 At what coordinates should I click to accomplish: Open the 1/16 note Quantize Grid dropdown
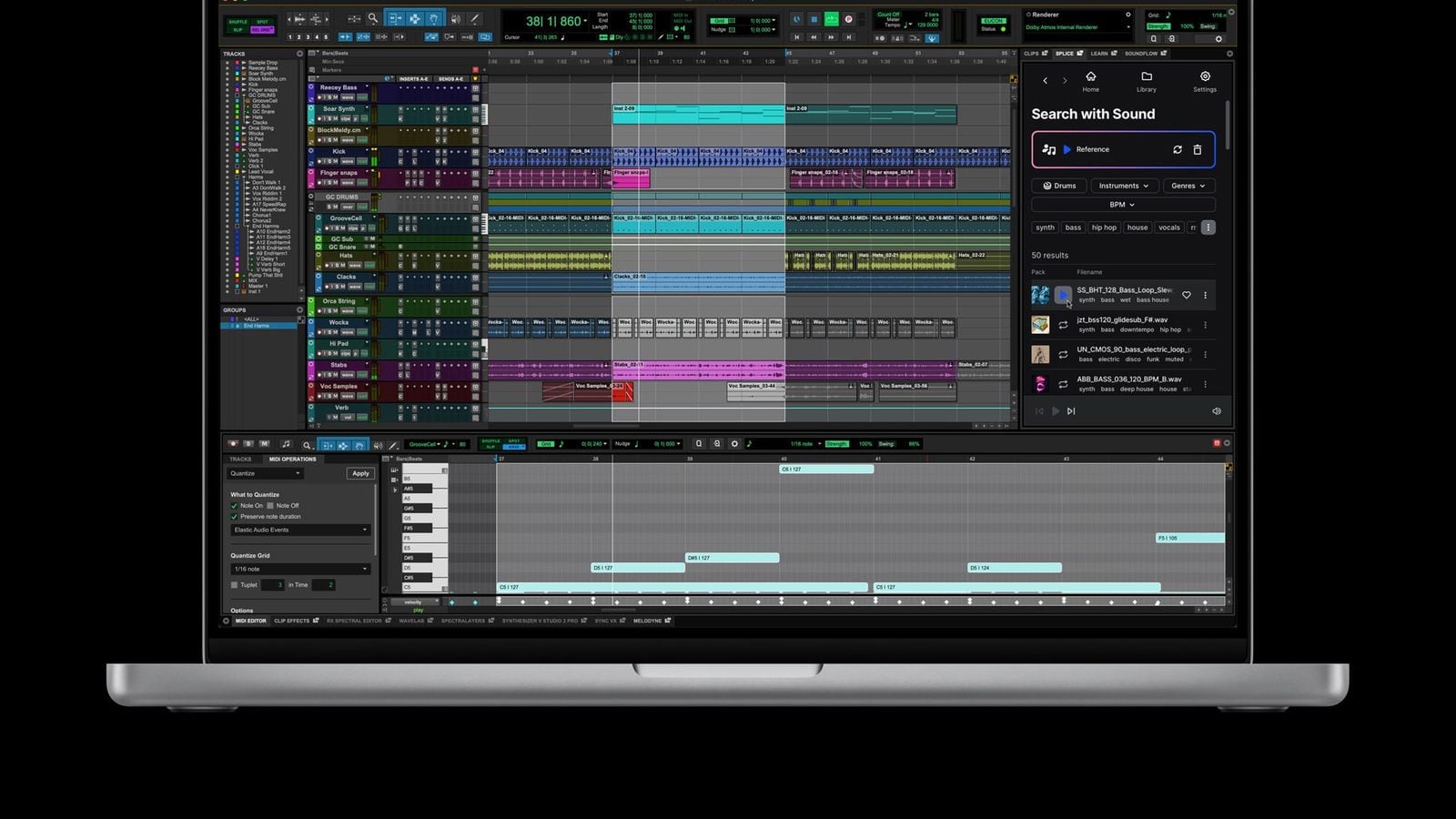pyautogui.click(x=300, y=569)
